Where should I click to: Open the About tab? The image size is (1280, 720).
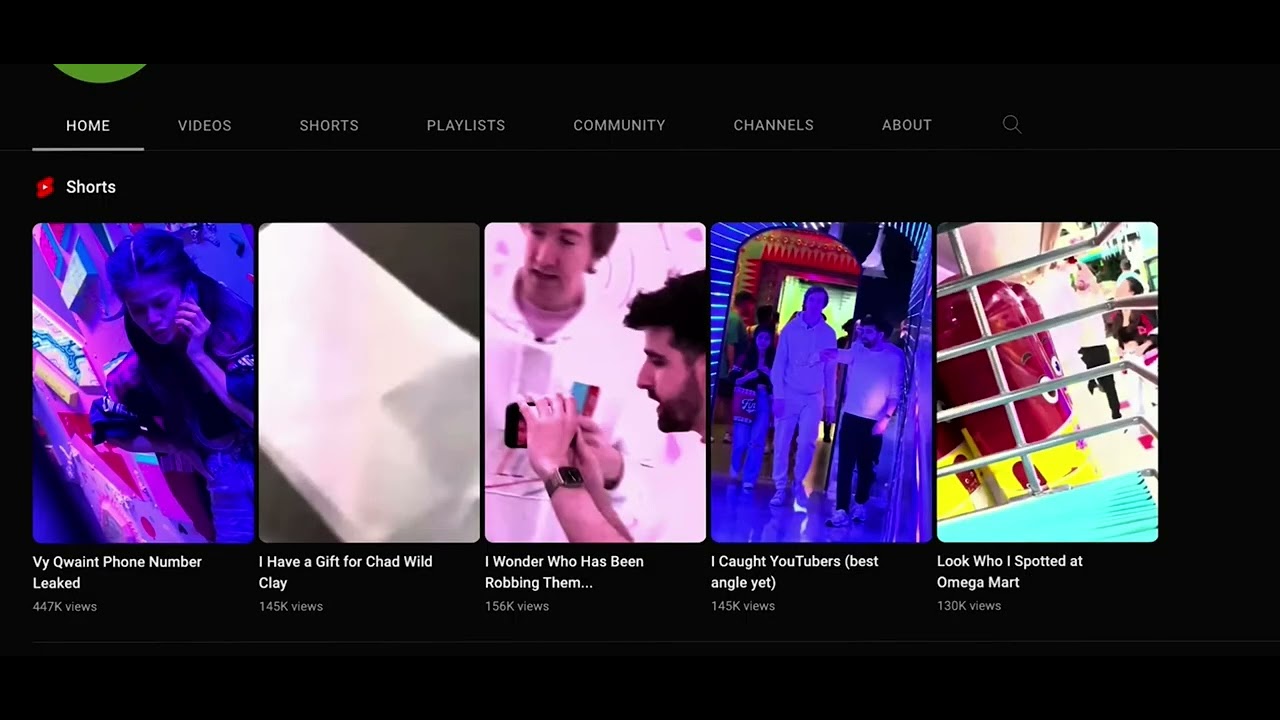pyautogui.click(x=907, y=125)
